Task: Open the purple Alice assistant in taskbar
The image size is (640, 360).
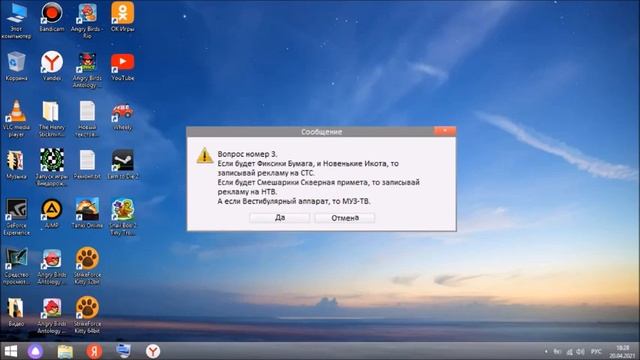Action: pos(35,351)
